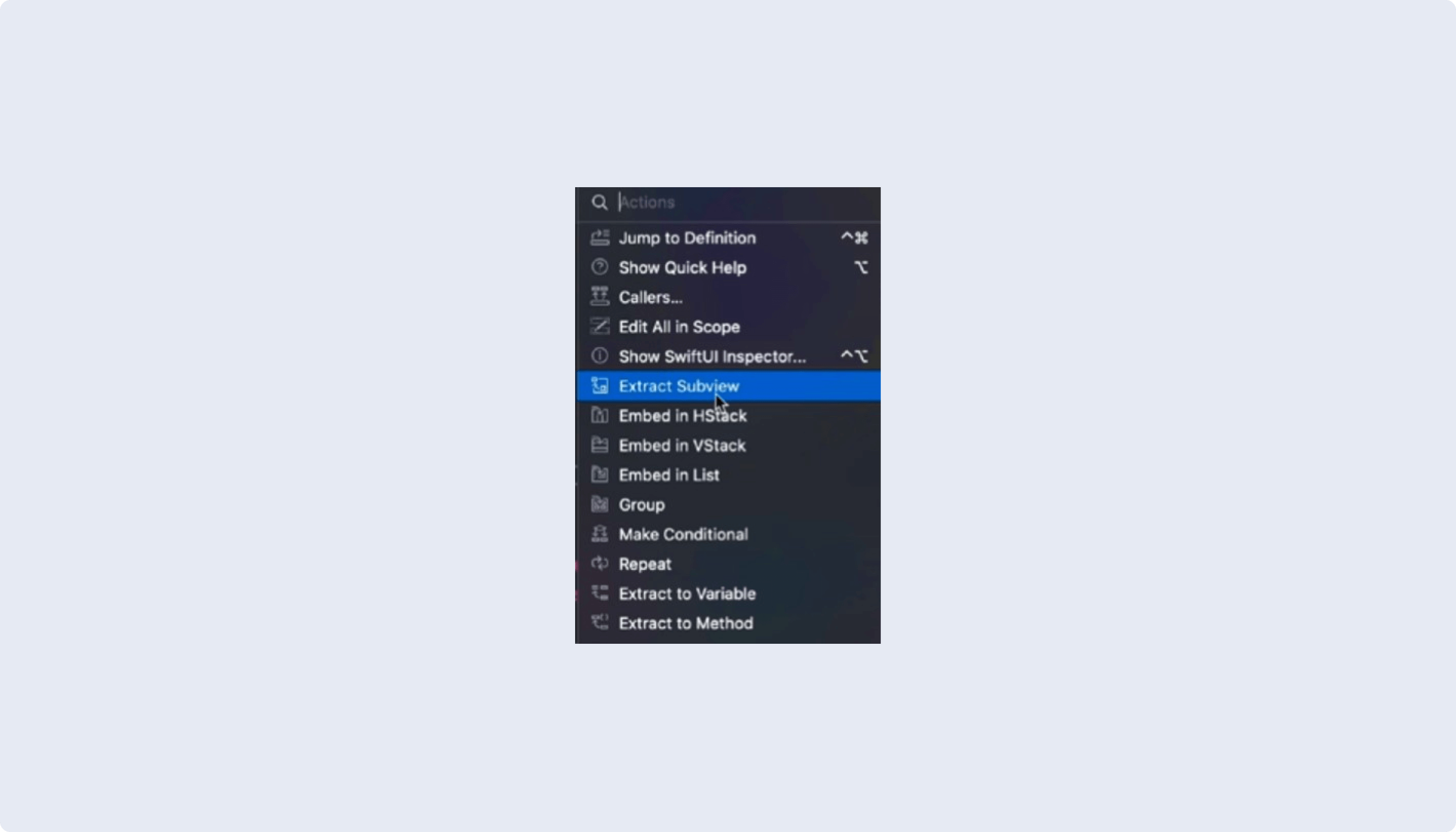Click the magnifying glass search icon
The height and width of the screenshot is (832, 1456).
pyautogui.click(x=600, y=202)
